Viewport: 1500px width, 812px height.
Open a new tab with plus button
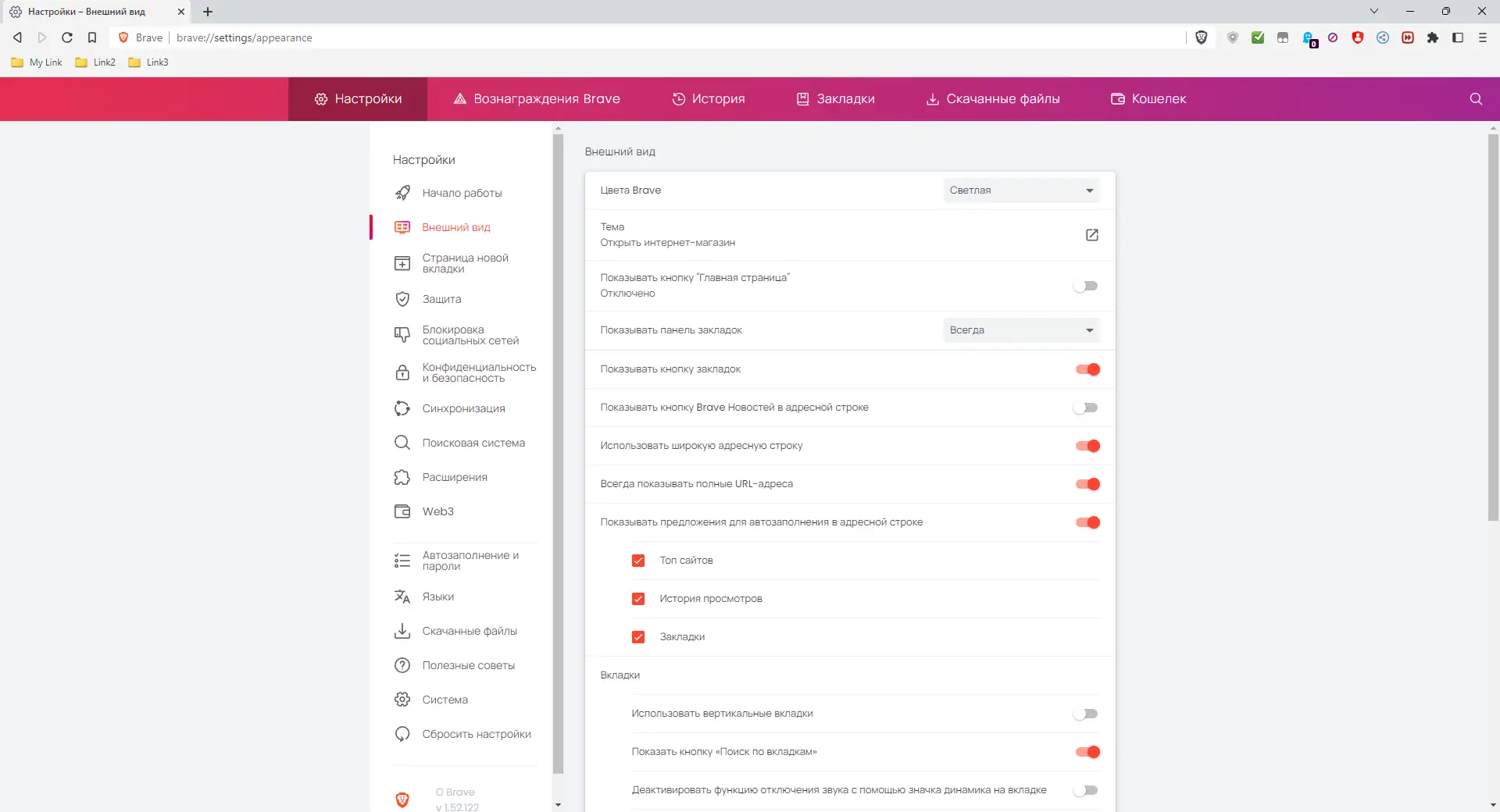click(x=208, y=12)
